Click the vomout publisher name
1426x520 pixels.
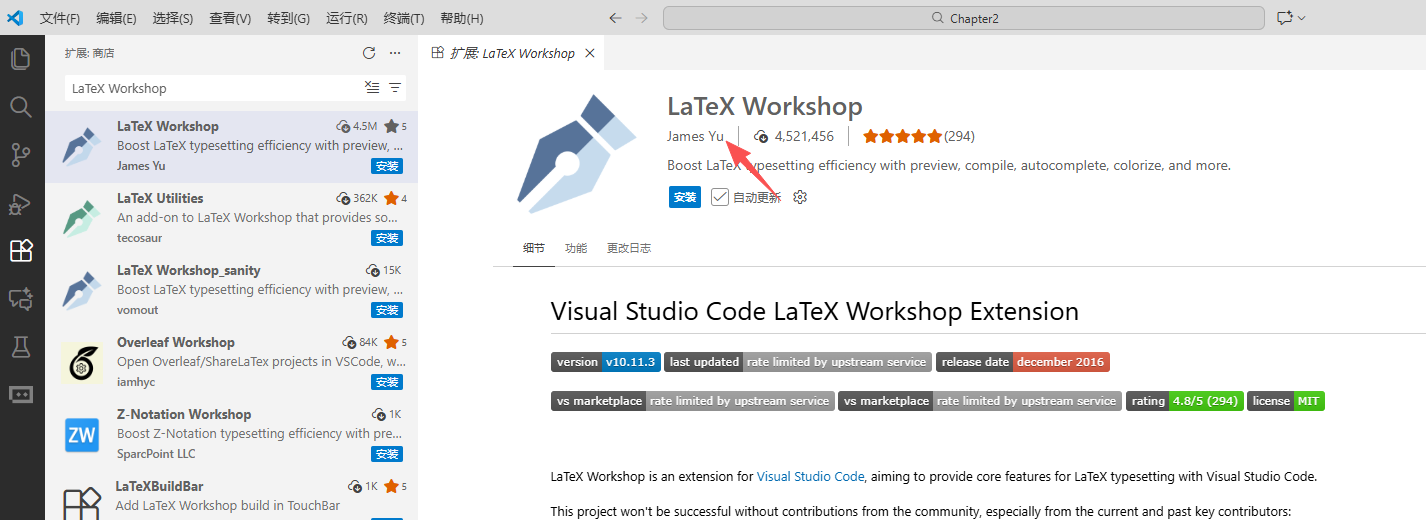coord(138,310)
